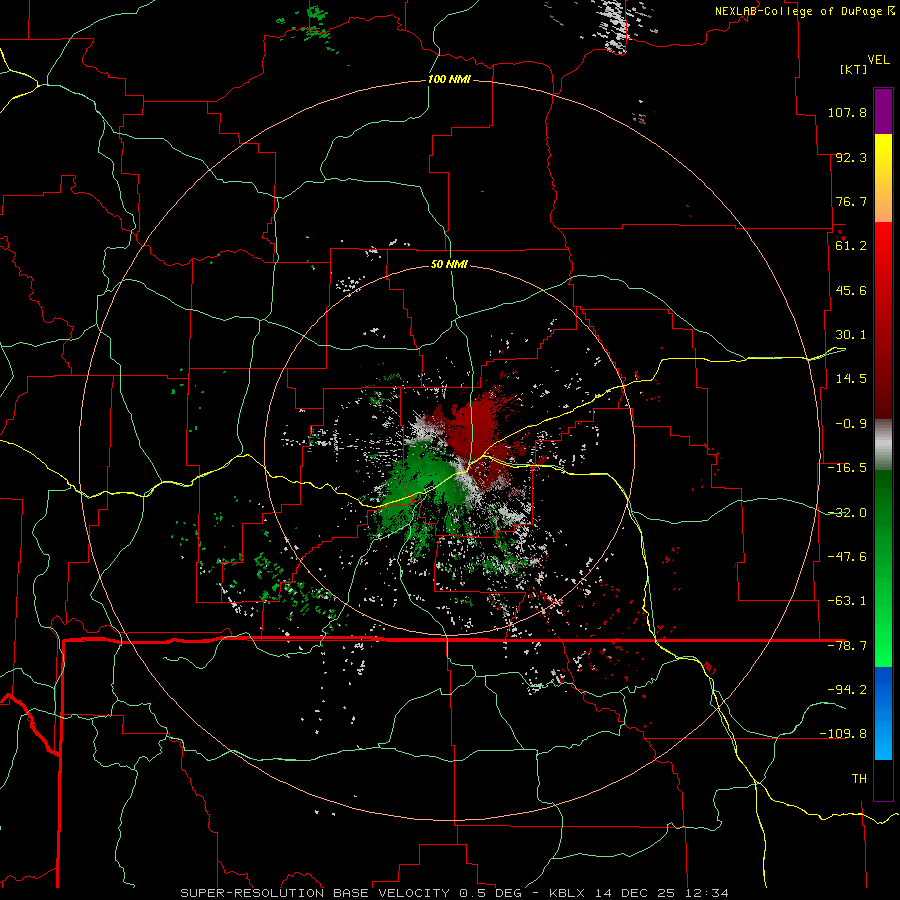
Task: Select the -16.5 velocity scale value
Action: (x=847, y=468)
